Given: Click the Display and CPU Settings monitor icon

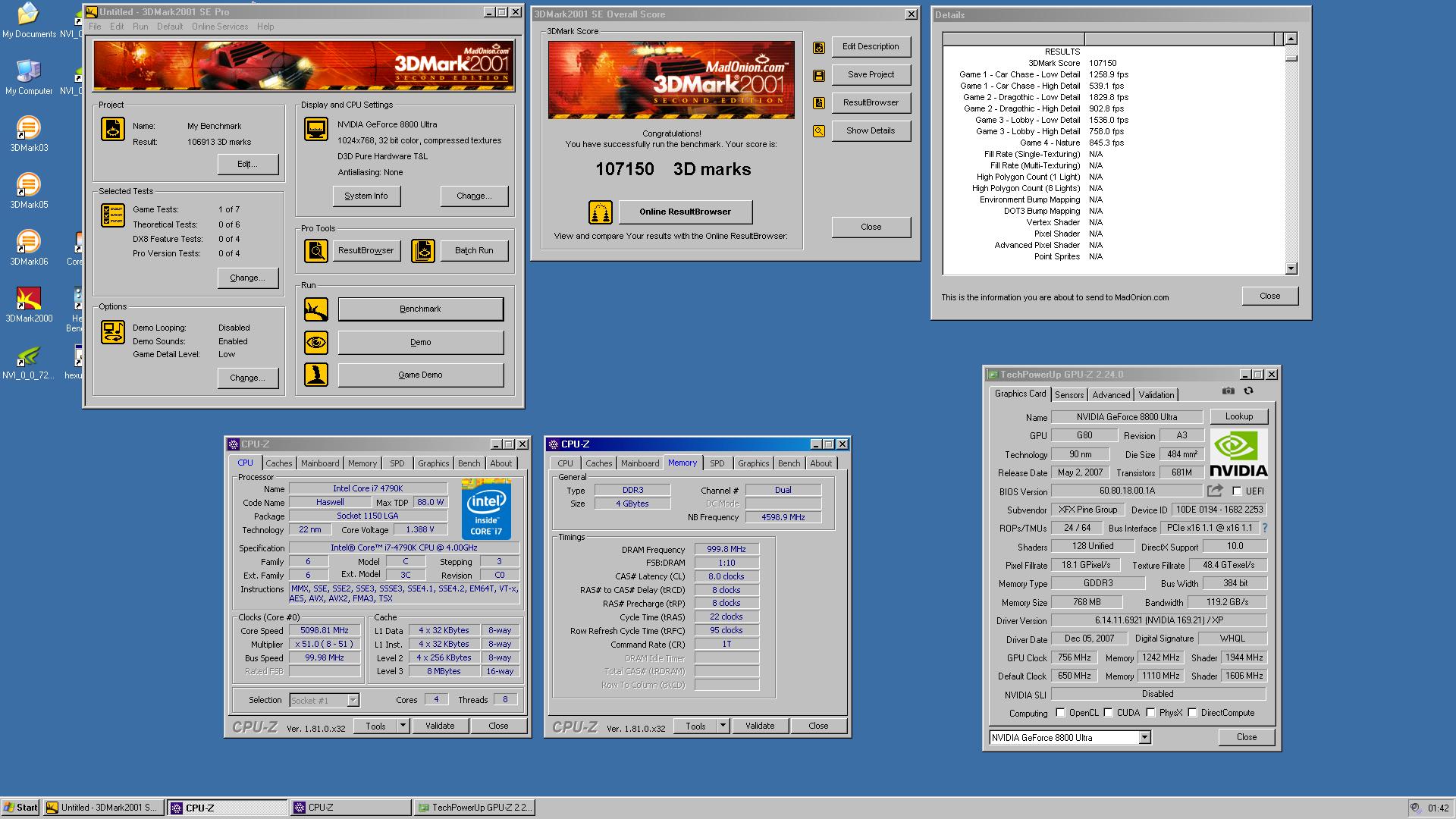Looking at the screenshot, I should pos(316,129).
